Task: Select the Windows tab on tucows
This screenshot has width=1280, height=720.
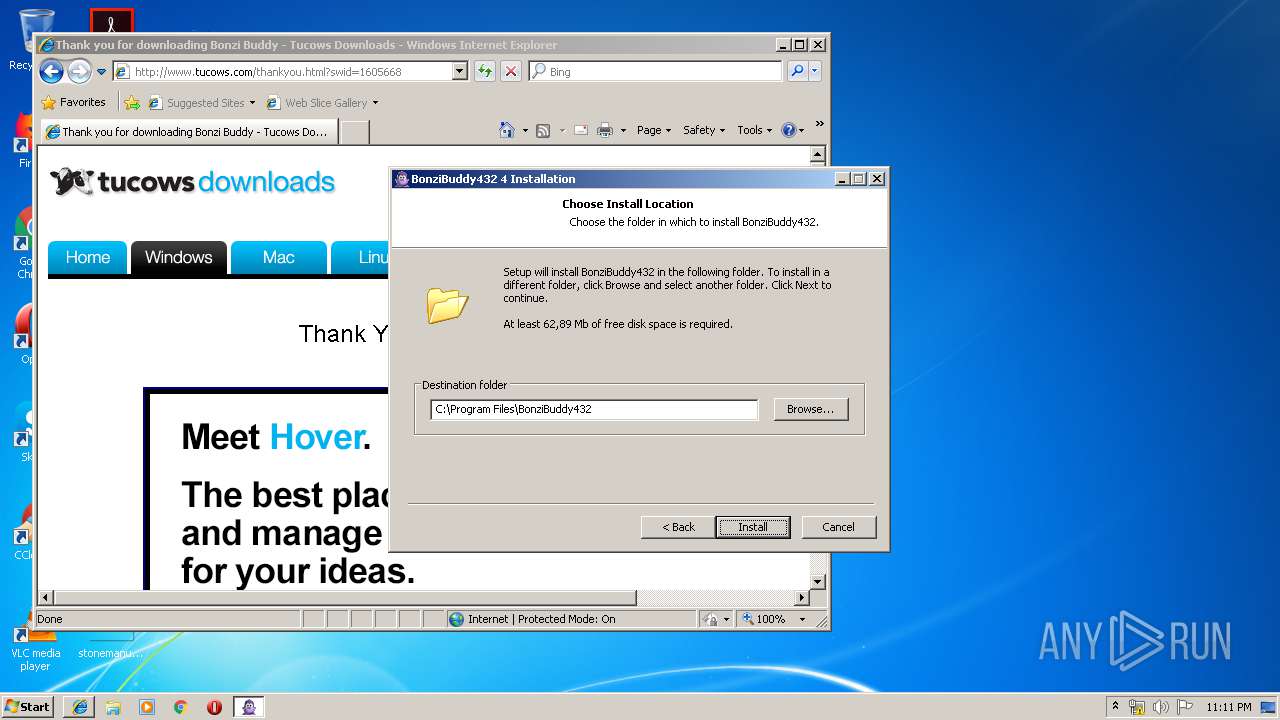Action: pyautogui.click(x=178, y=257)
